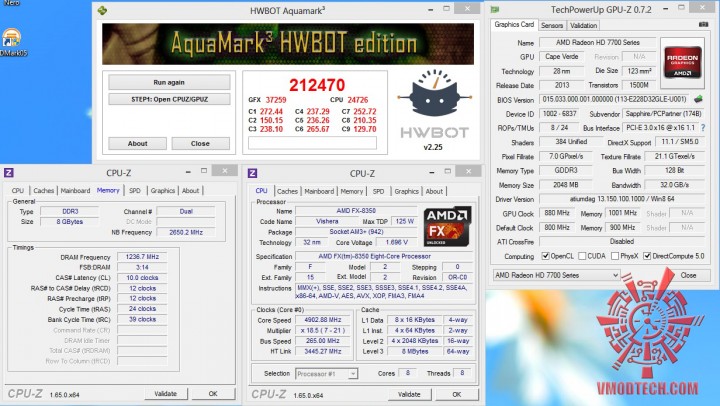
Task: Click the CPU score 24726
Action: click(358, 100)
